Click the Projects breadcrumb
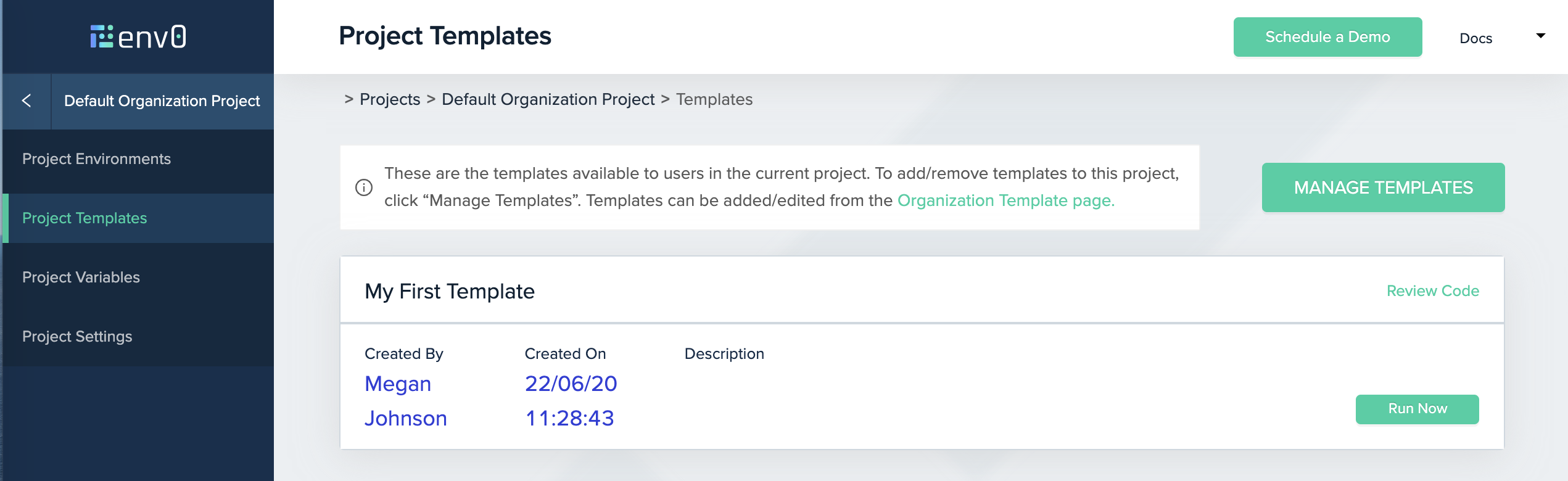This screenshot has width=1568, height=481. point(390,100)
